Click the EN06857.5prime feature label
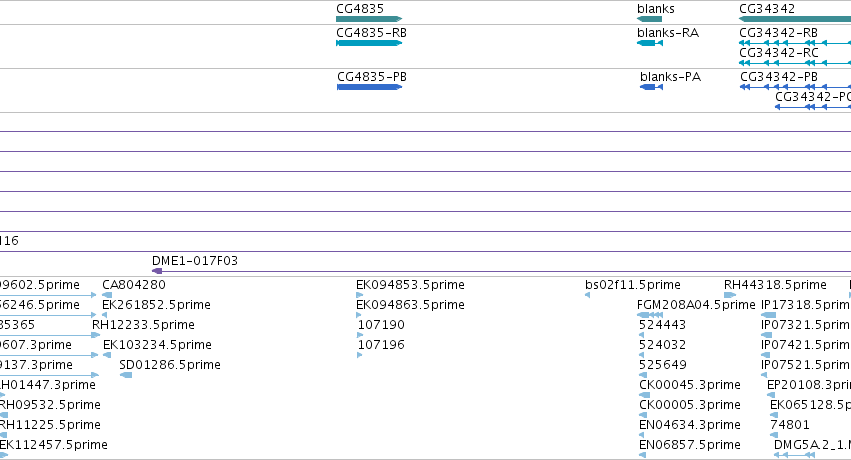 [690, 444]
